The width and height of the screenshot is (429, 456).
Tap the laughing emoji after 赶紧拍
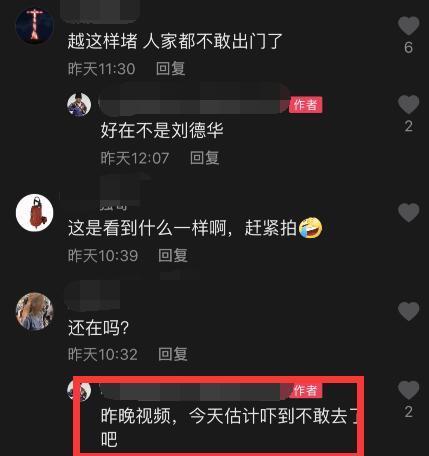(x=310, y=228)
